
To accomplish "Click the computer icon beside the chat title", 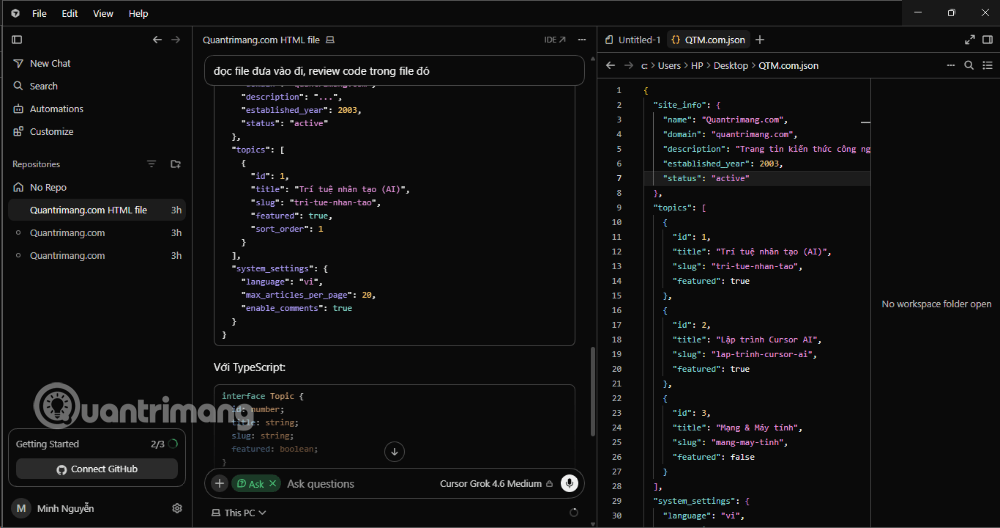I will pos(330,40).
